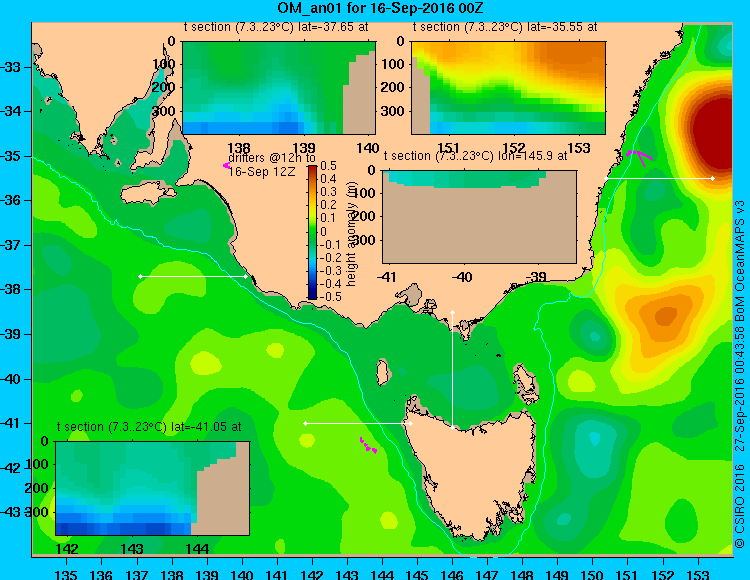
Task: Open the lat=-35.55 temperature section inset
Action: (508, 88)
